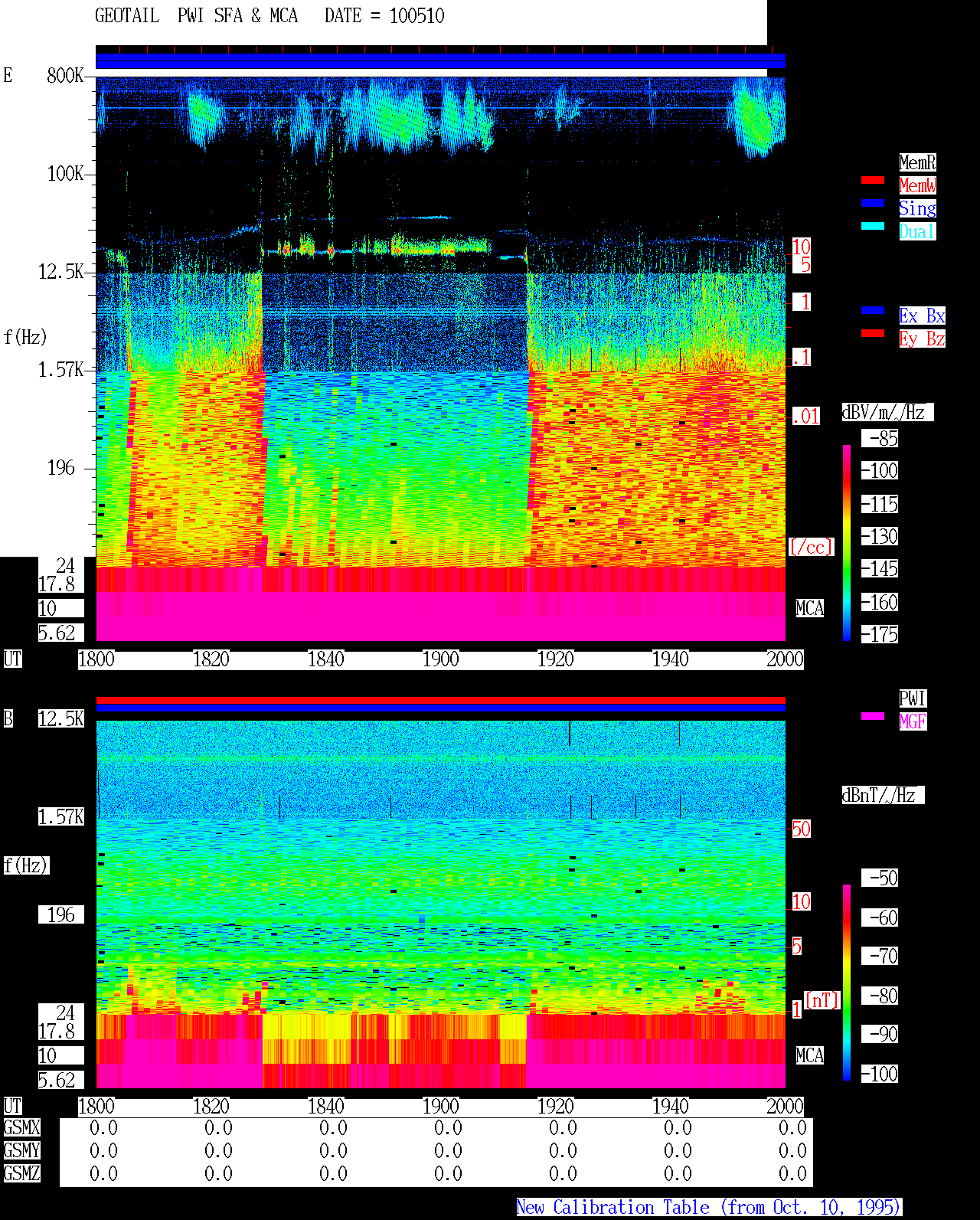Click the MemR legend label
This screenshot has height=1220, width=980.
(x=917, y=162)
